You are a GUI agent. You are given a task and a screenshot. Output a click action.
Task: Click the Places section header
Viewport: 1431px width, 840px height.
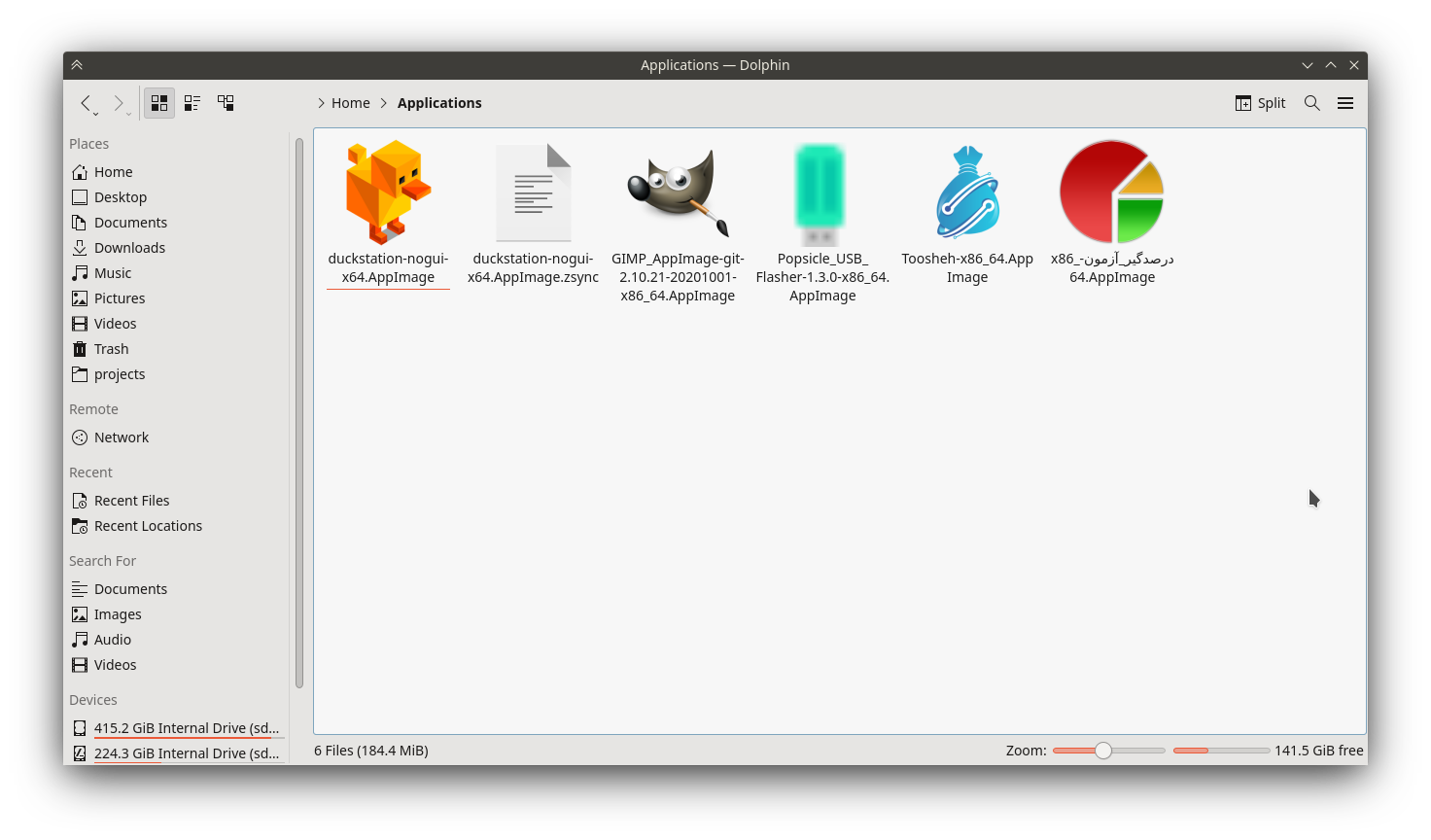pos(88,144)
